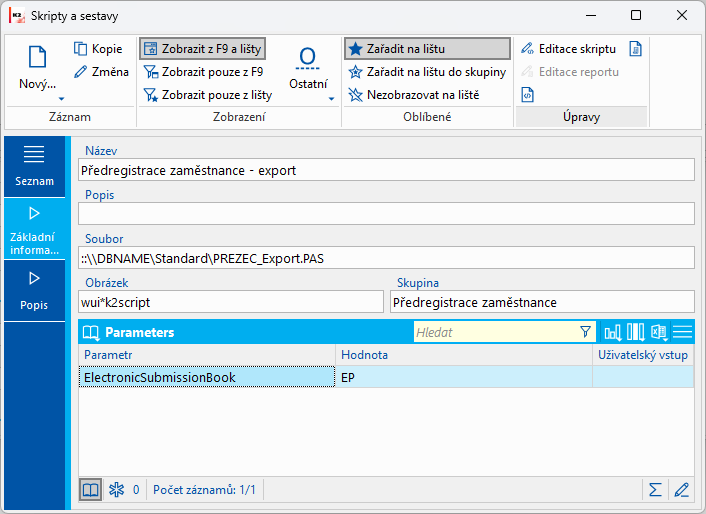
Task: Click the columns setup icon in Parameters header
Action: click(636, 333)
